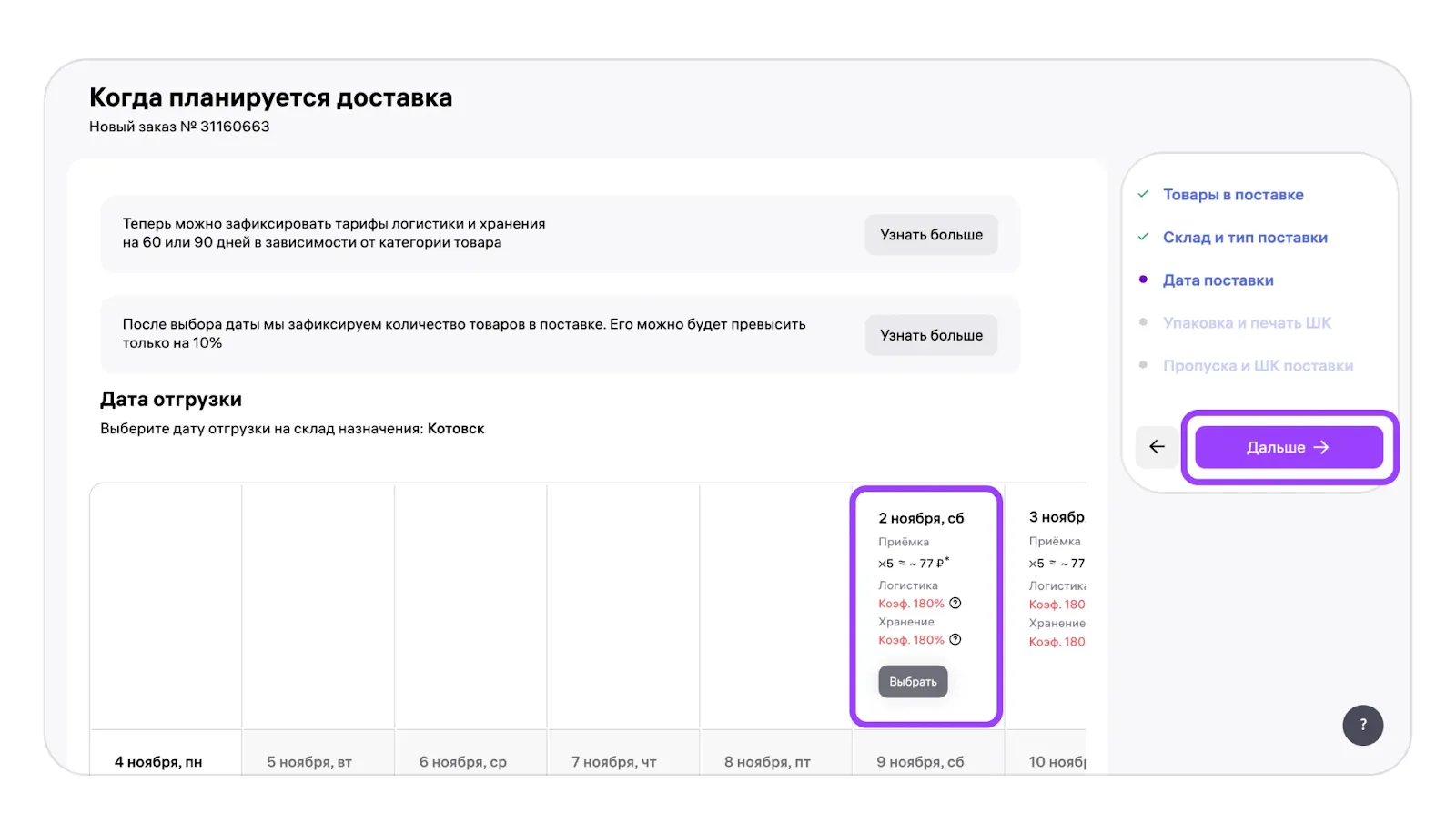Open the Склад и тип поставки step

point(1244,238)
